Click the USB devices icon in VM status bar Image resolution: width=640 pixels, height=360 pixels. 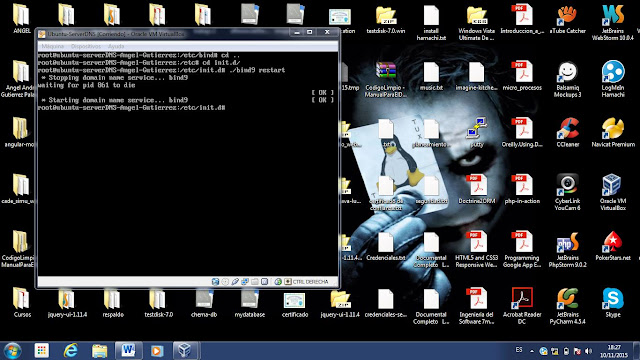[235, 282]
